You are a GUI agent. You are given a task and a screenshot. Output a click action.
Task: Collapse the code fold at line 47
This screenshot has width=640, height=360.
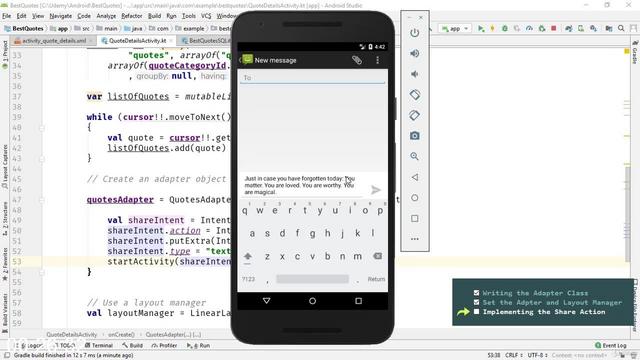point(42,200)
